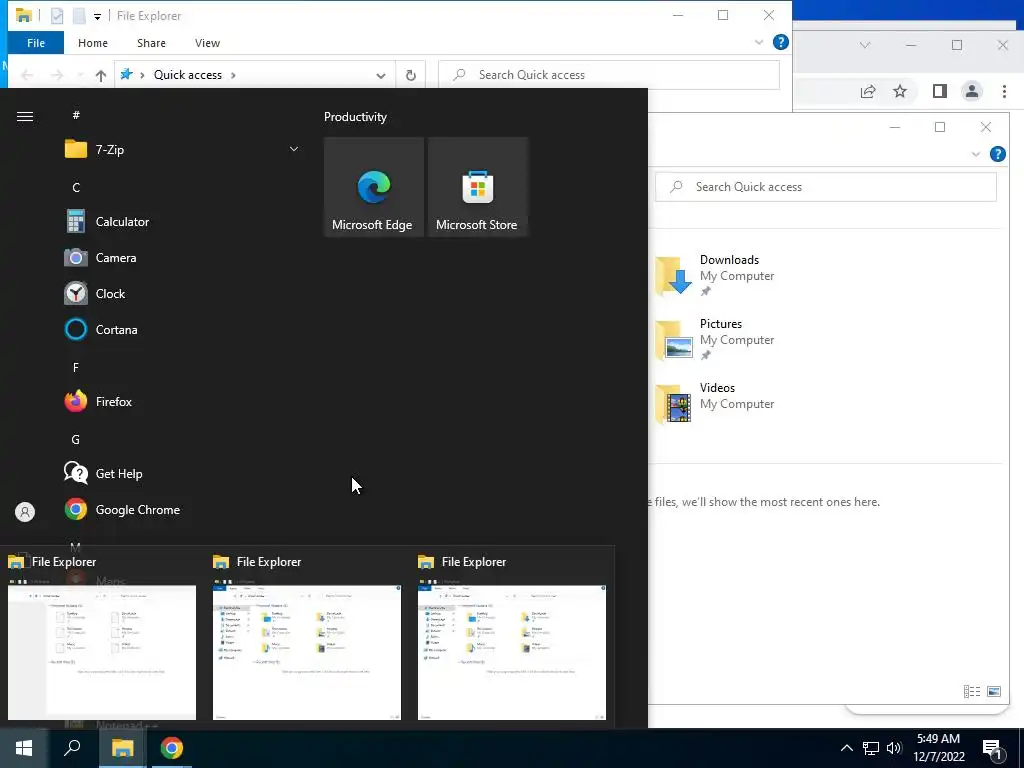Viewport: 1024px width, 768px height.
Task: Open Share ribbon tab
Action: [151, 43]
